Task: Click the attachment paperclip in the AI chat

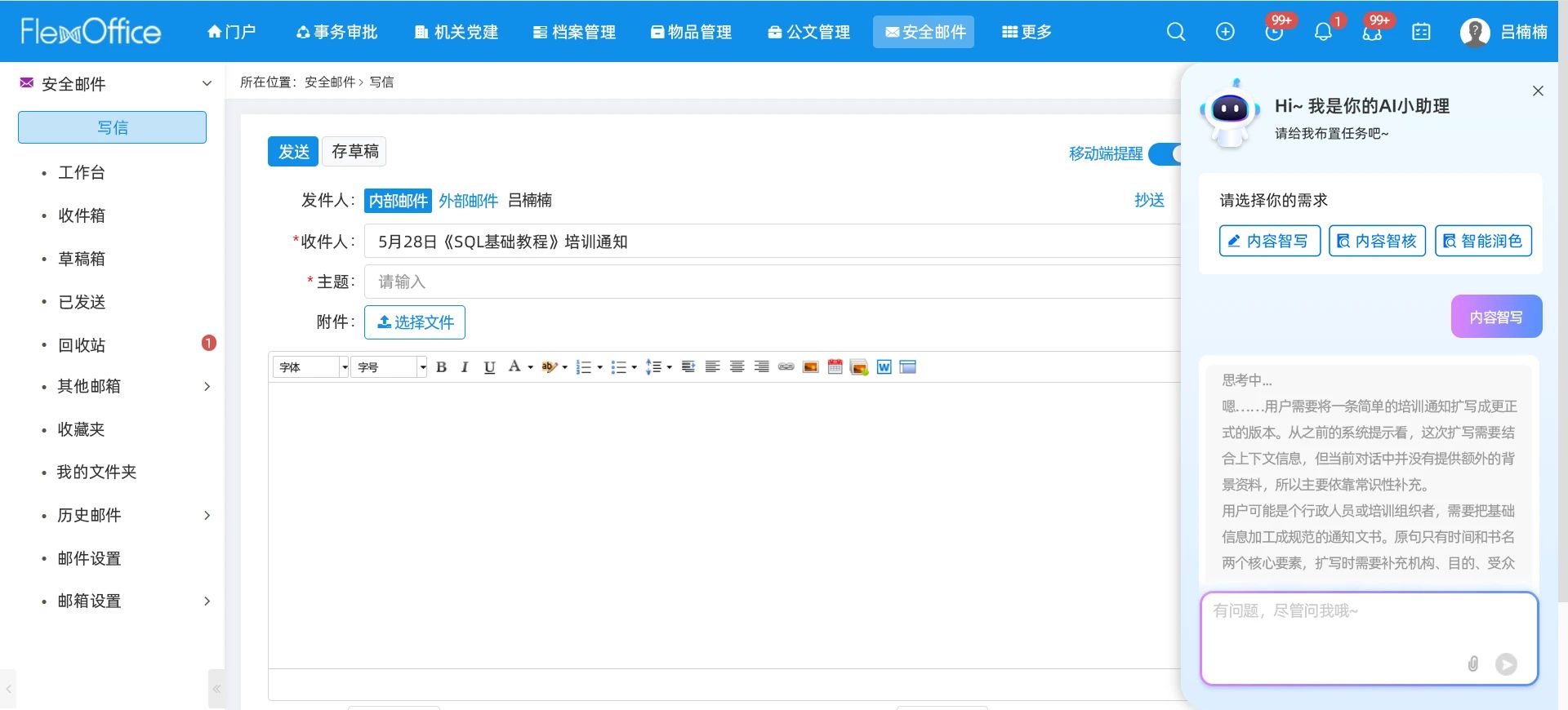Action: pos(1473,663)
